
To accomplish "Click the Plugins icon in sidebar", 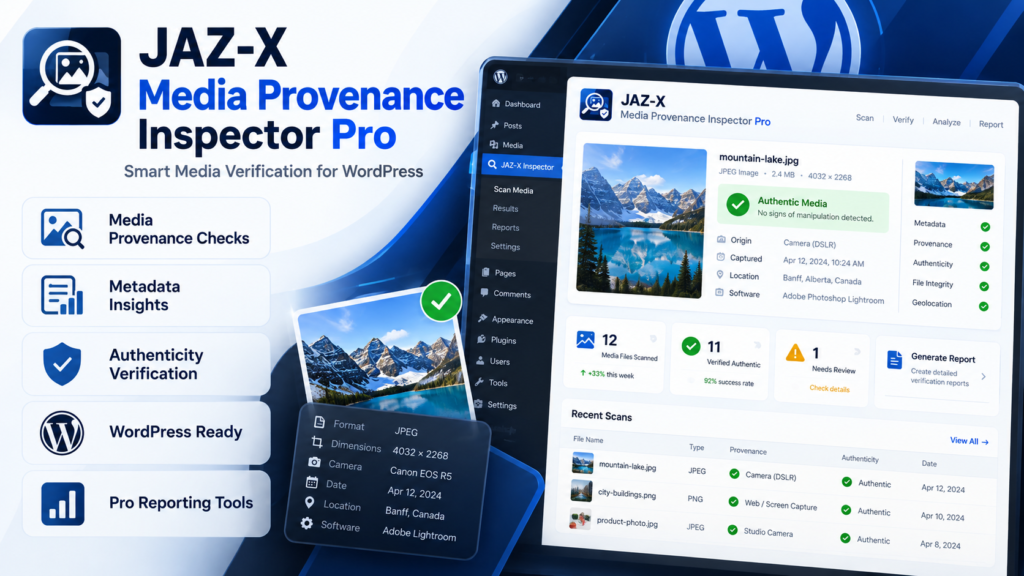I will [481, 339].
